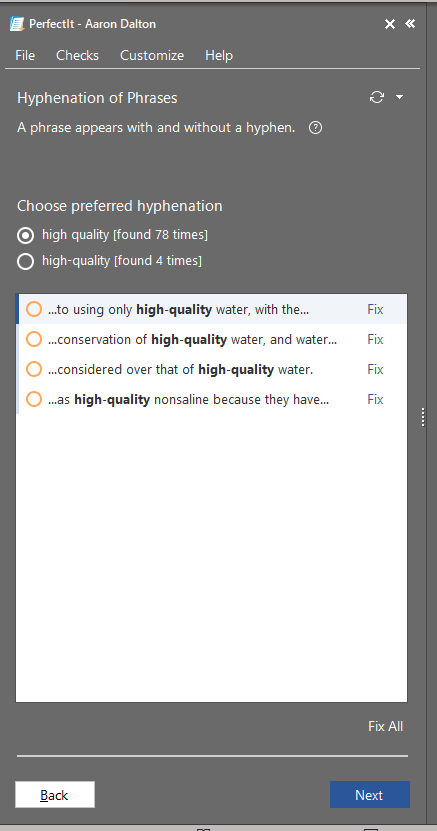Screen dimensions: 437x831
Task: Select text '...considered over that of high-quality water.'
Action: 181,370
